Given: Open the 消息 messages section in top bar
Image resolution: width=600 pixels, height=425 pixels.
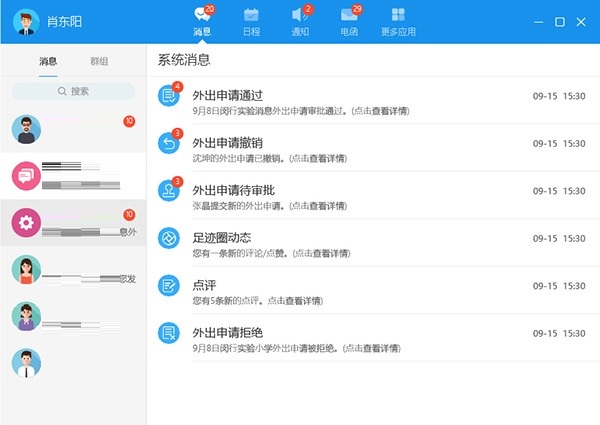Looking at the screenshot, I should coord(202,21).
